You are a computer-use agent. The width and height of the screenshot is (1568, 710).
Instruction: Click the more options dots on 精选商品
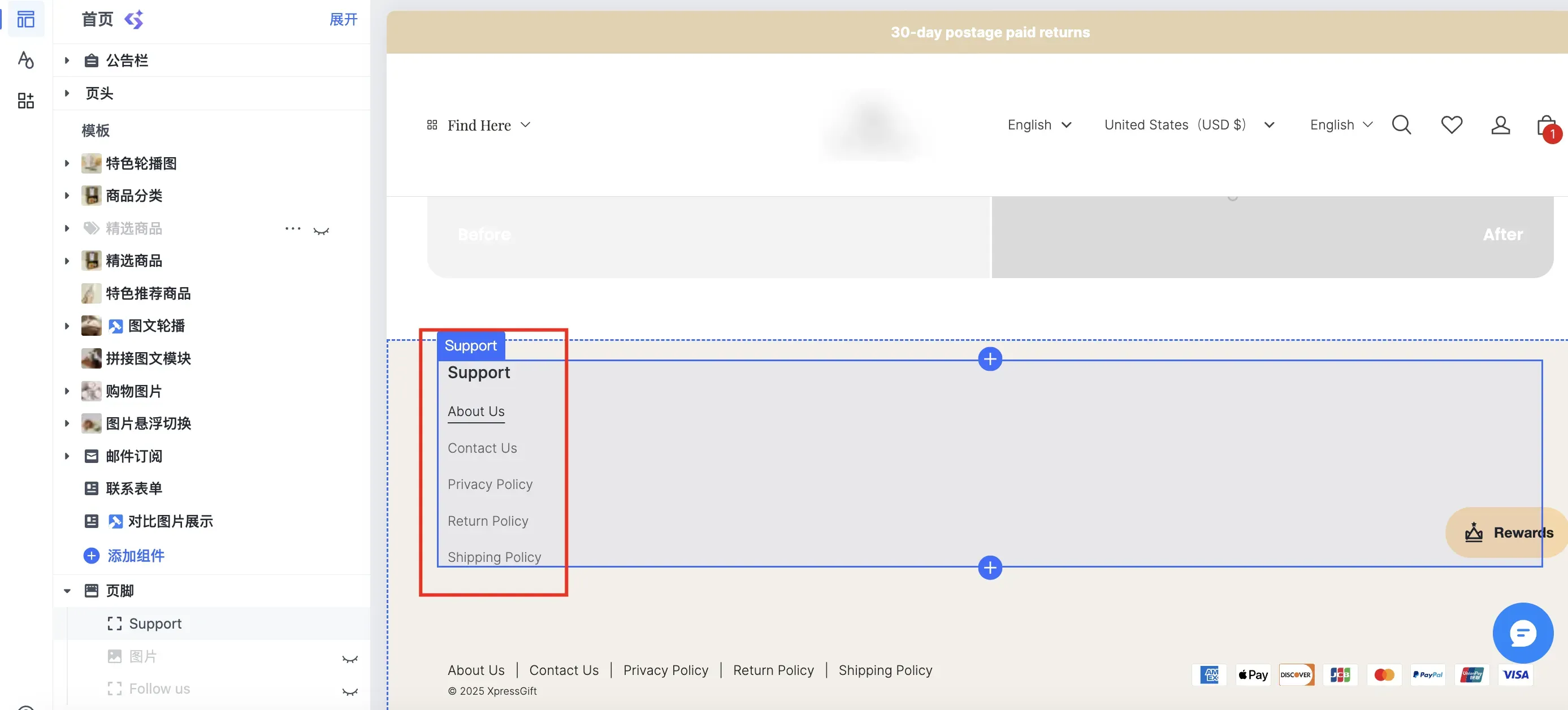[293, 228]
